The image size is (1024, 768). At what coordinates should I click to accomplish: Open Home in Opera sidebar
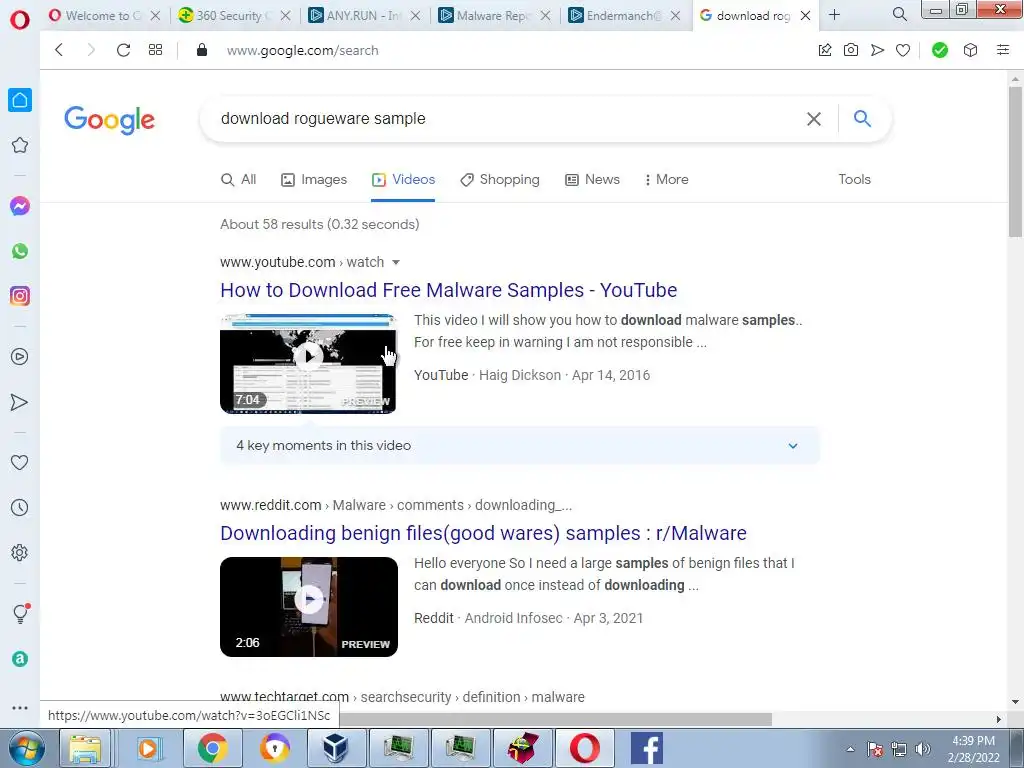[20, 100]
